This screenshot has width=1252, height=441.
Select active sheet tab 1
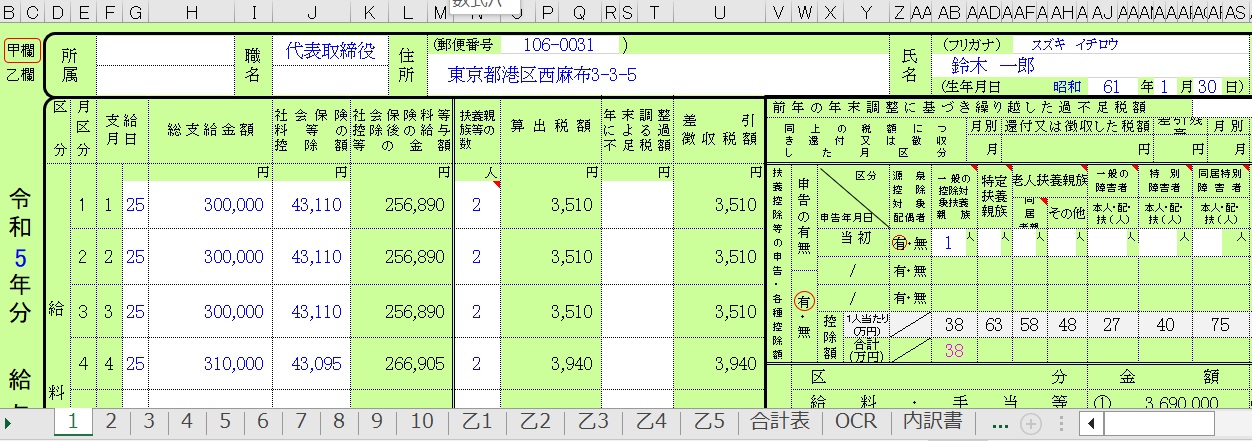tap(72, 421)
